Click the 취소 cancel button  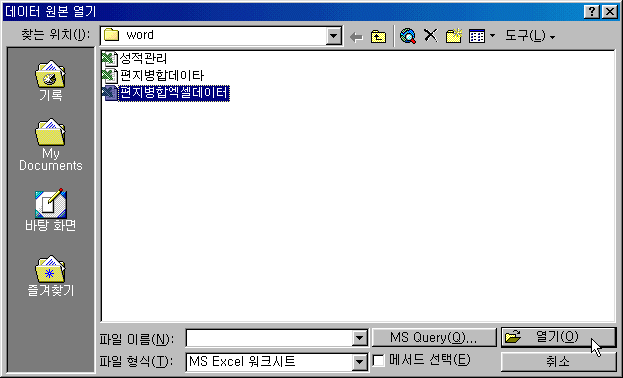coord(558,362)
